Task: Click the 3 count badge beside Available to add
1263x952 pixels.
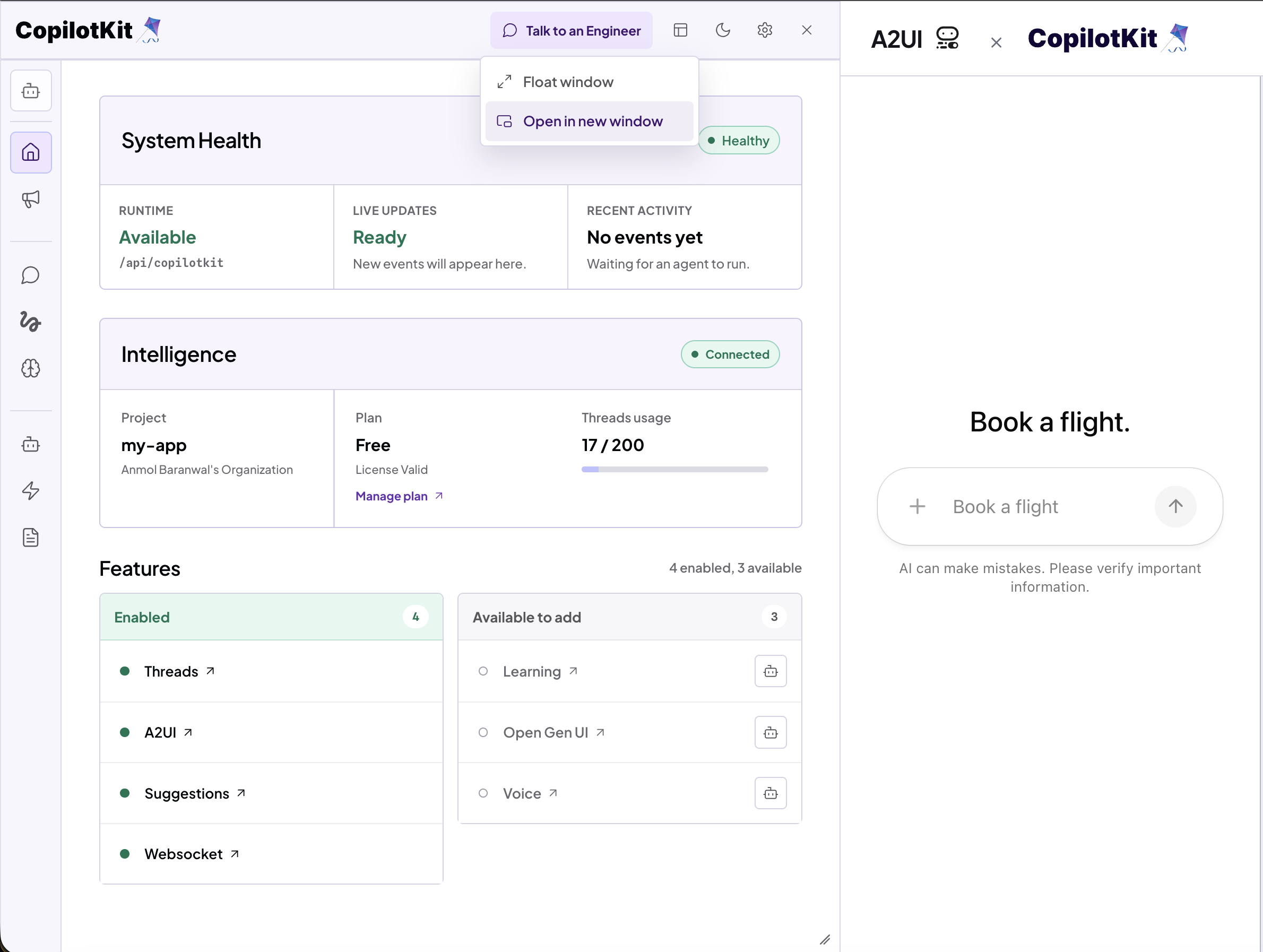Action: pos(774,617)
